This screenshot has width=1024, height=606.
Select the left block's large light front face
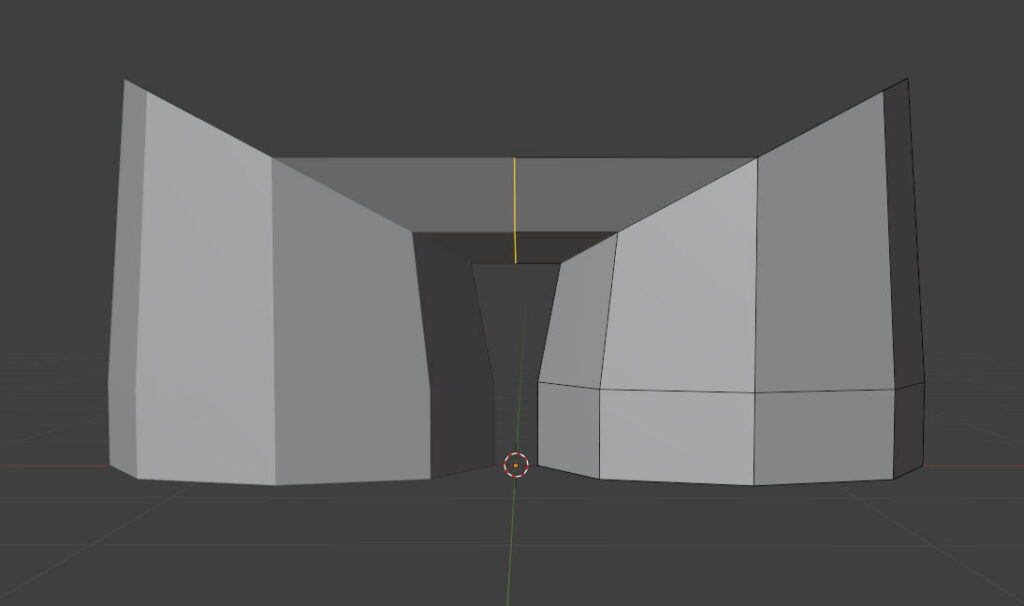205,300
